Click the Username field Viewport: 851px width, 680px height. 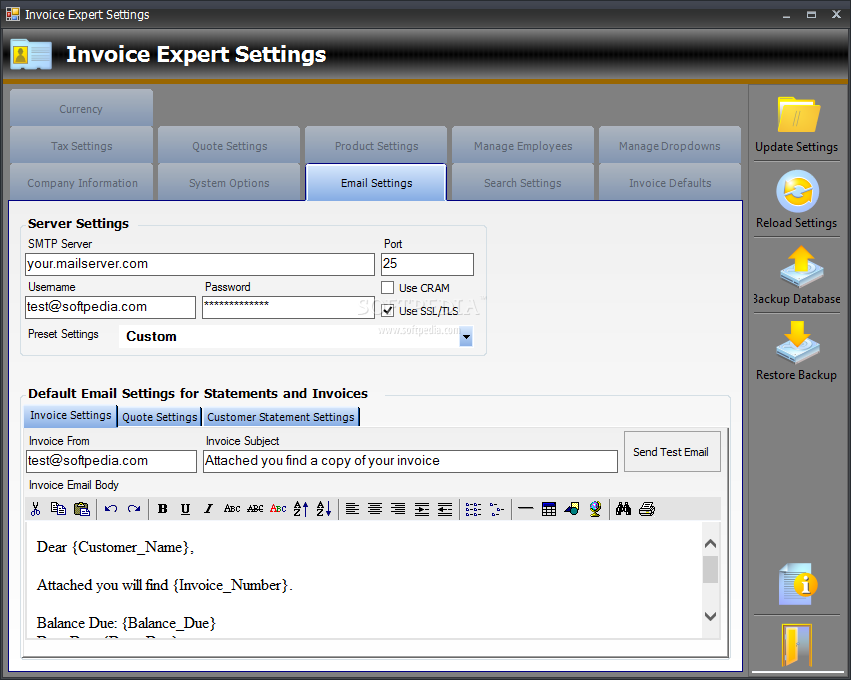[110, 307]
